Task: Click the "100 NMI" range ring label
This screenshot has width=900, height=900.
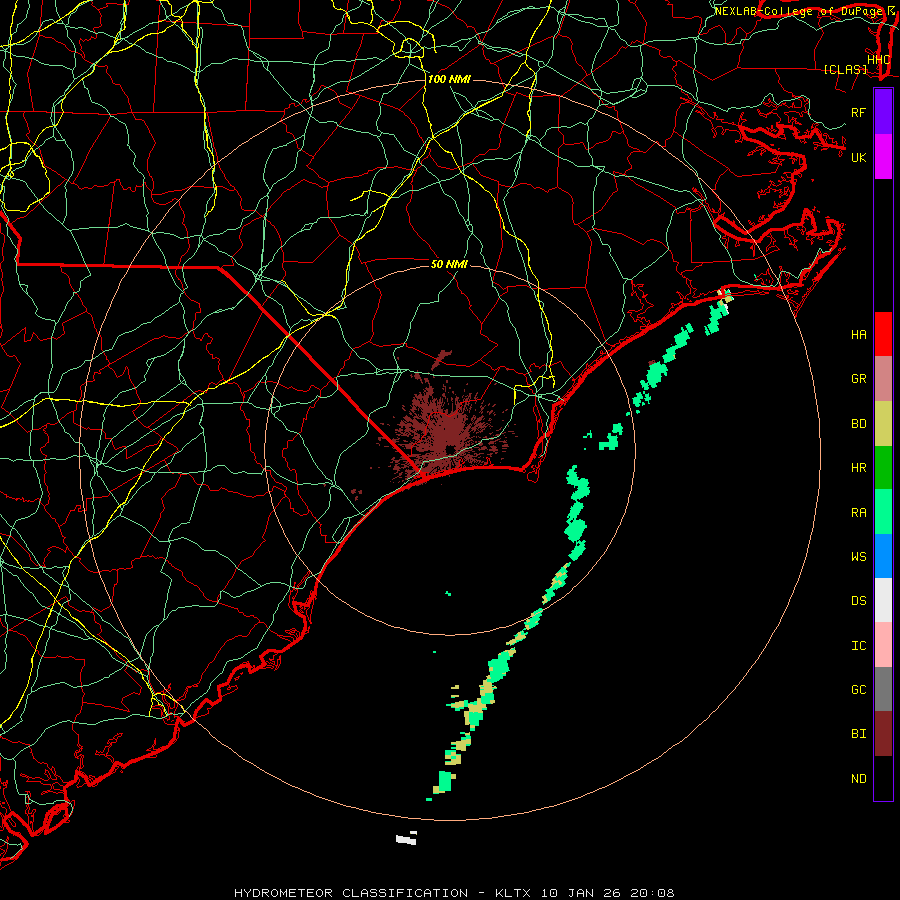Action: pos(449,79)
